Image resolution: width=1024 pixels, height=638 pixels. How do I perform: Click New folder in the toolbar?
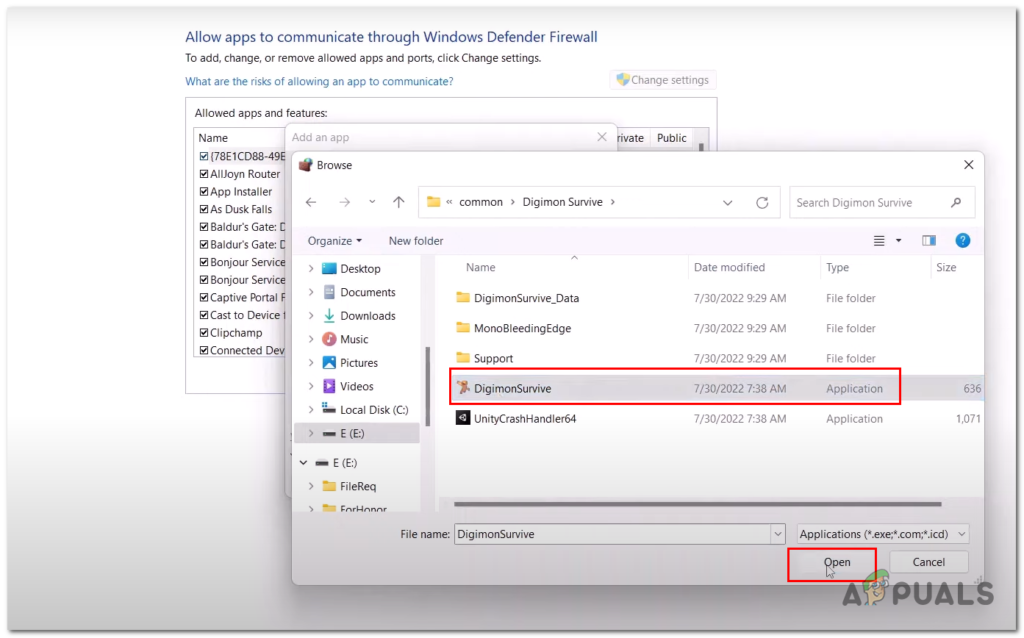pos(416,241)
